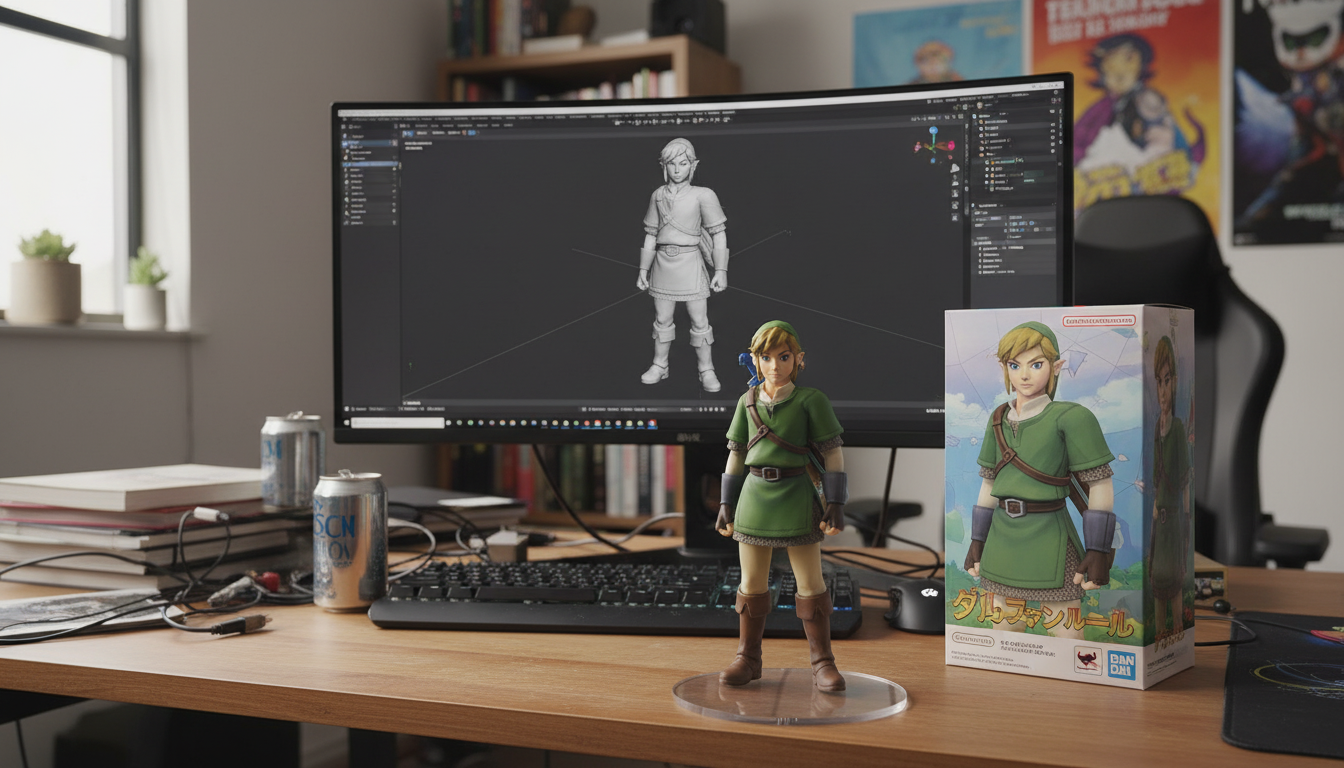
Task: Select the green-highlighted row in the right outliner
Action: tap(1014, 162)
